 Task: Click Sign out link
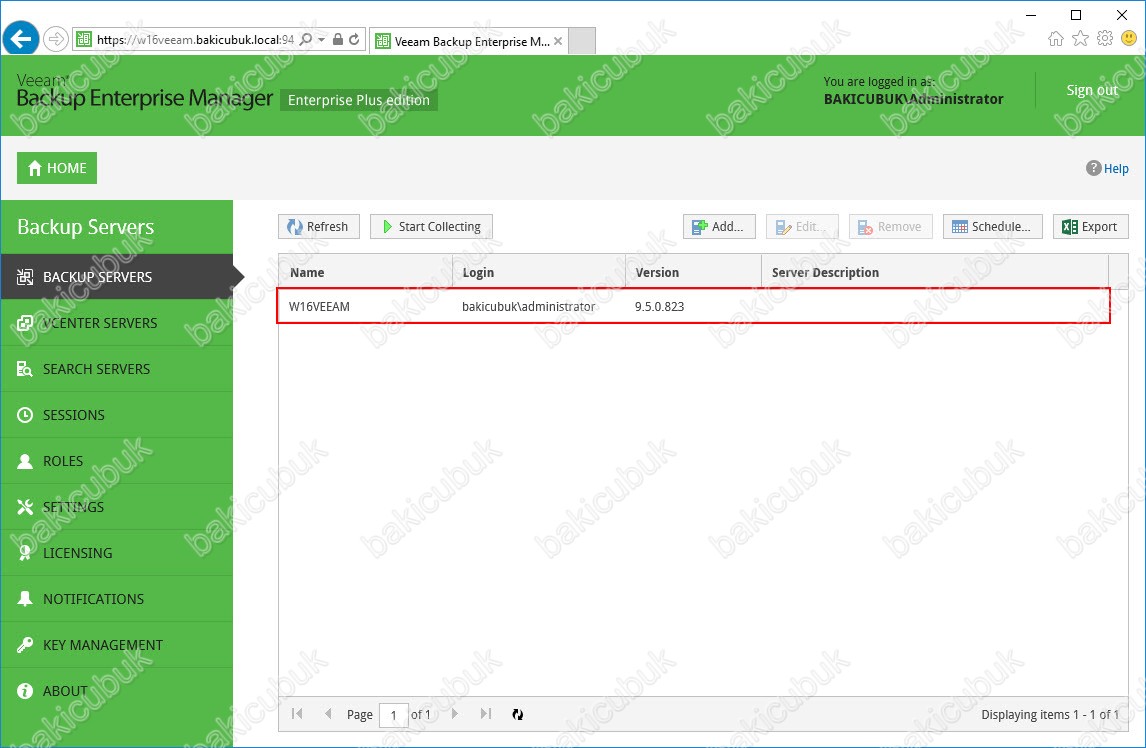click(x=1092, y=90)
